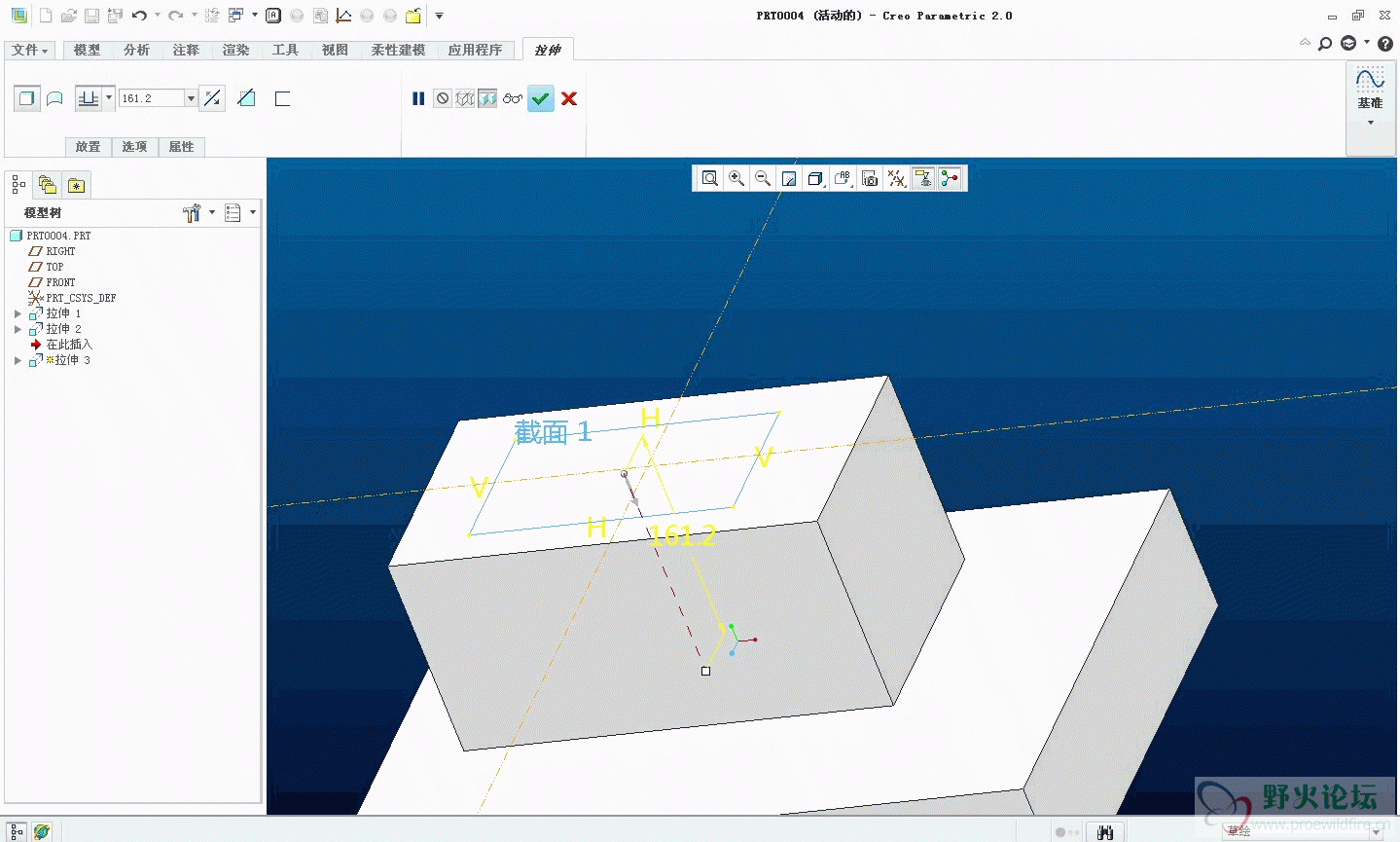Click the View Manager camera icon
This screenshot has height=842, width=1400.
coord(870,178)
